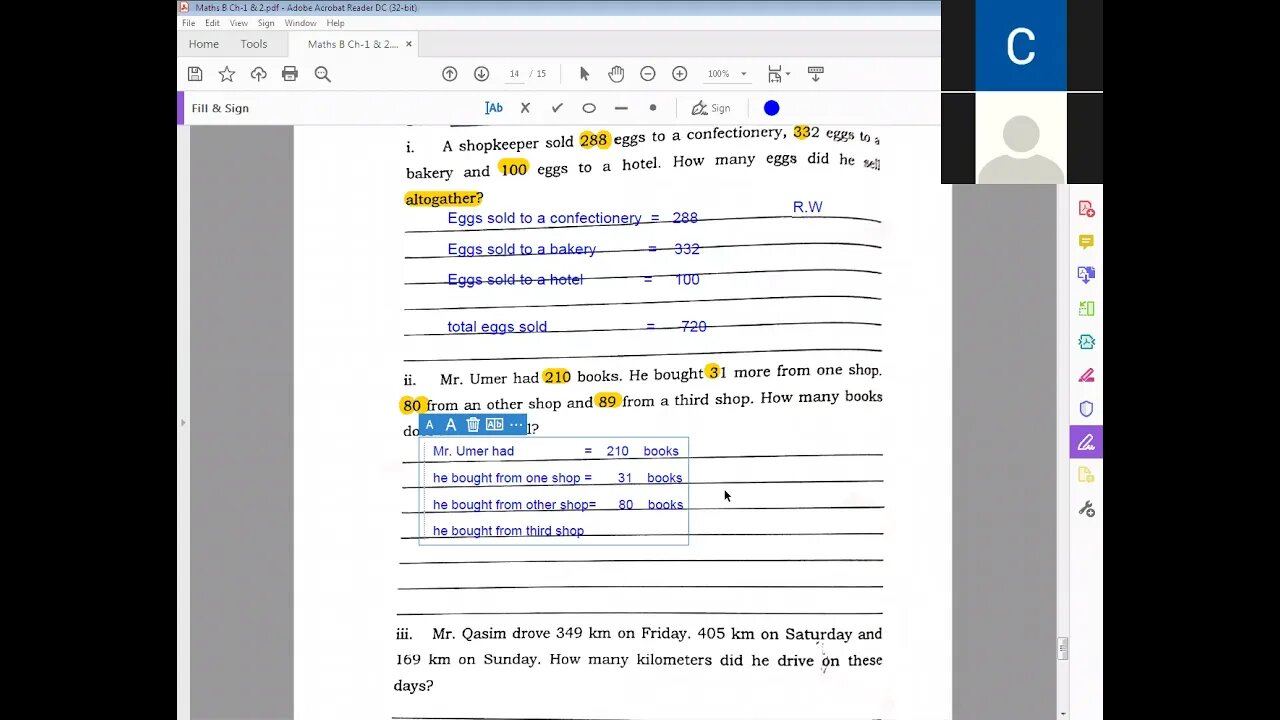Open the Window menu
The width and height of the screenshot is (1280, 720).
click(301, 23)
